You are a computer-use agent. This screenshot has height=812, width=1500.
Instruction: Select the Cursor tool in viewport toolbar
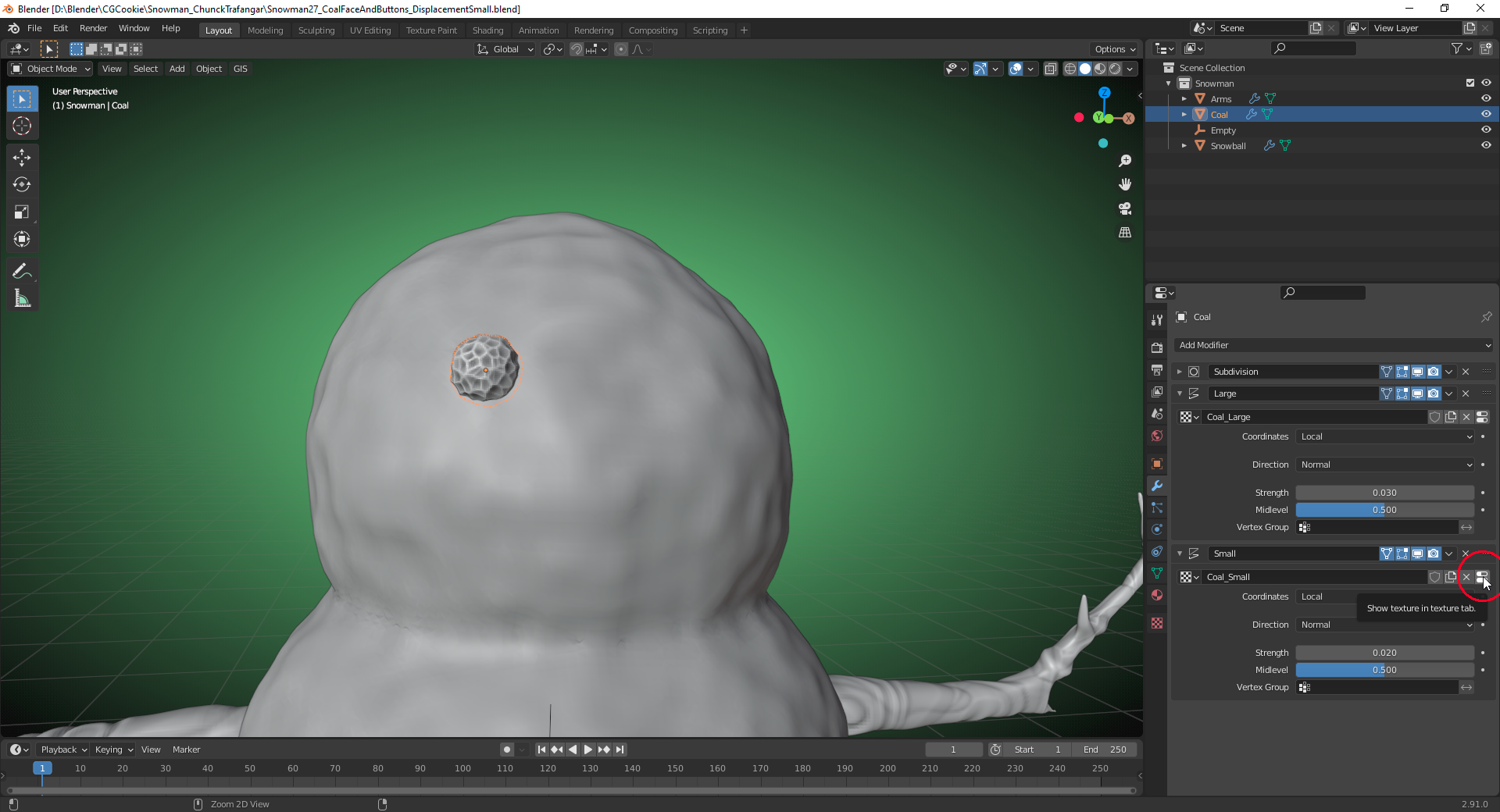point(22,126)
